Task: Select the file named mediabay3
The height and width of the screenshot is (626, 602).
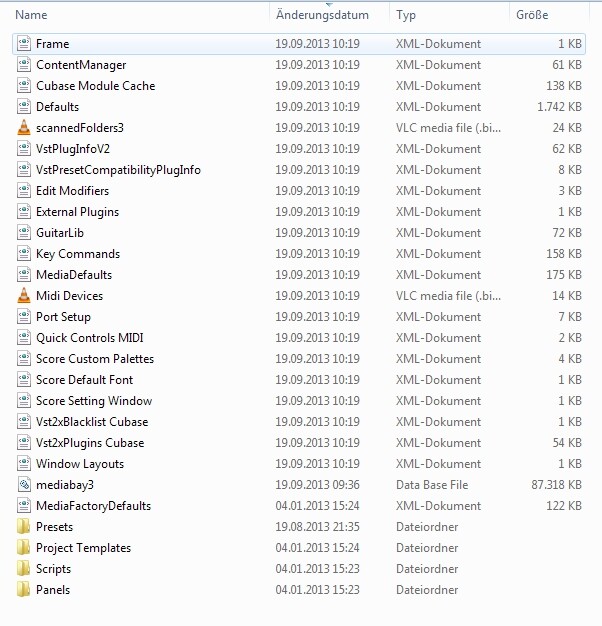Action: [65, 485]
